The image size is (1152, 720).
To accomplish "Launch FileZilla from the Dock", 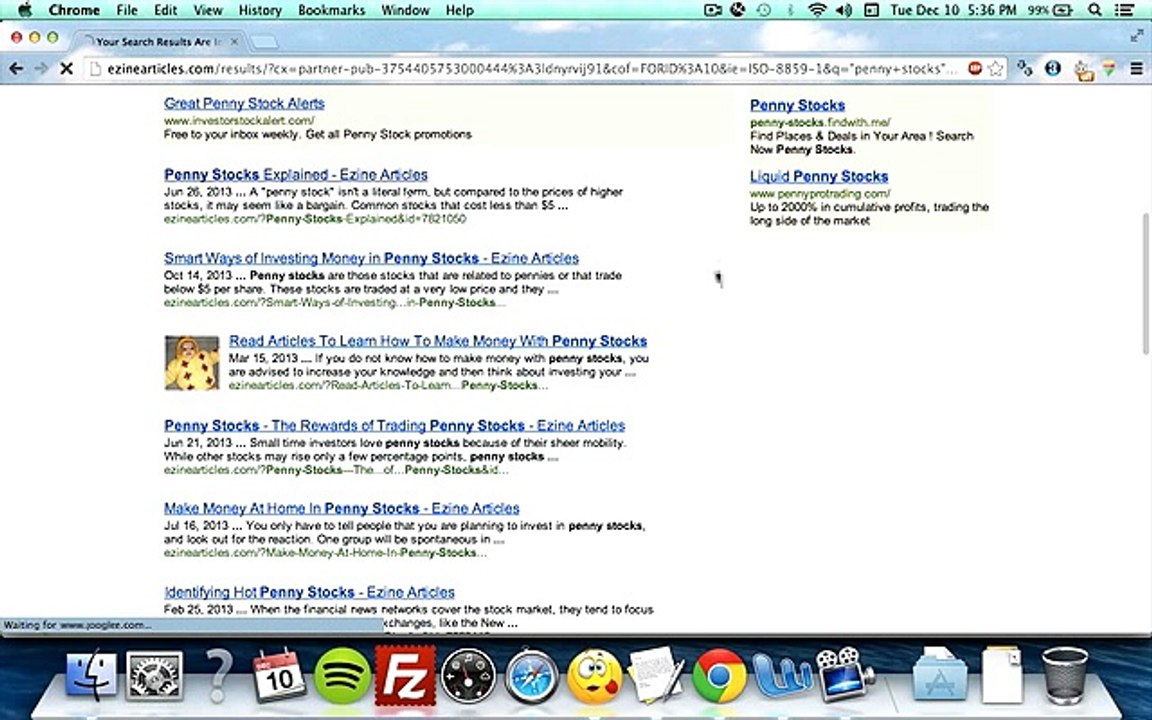I will pyautogui.click(x=405, y=676).
